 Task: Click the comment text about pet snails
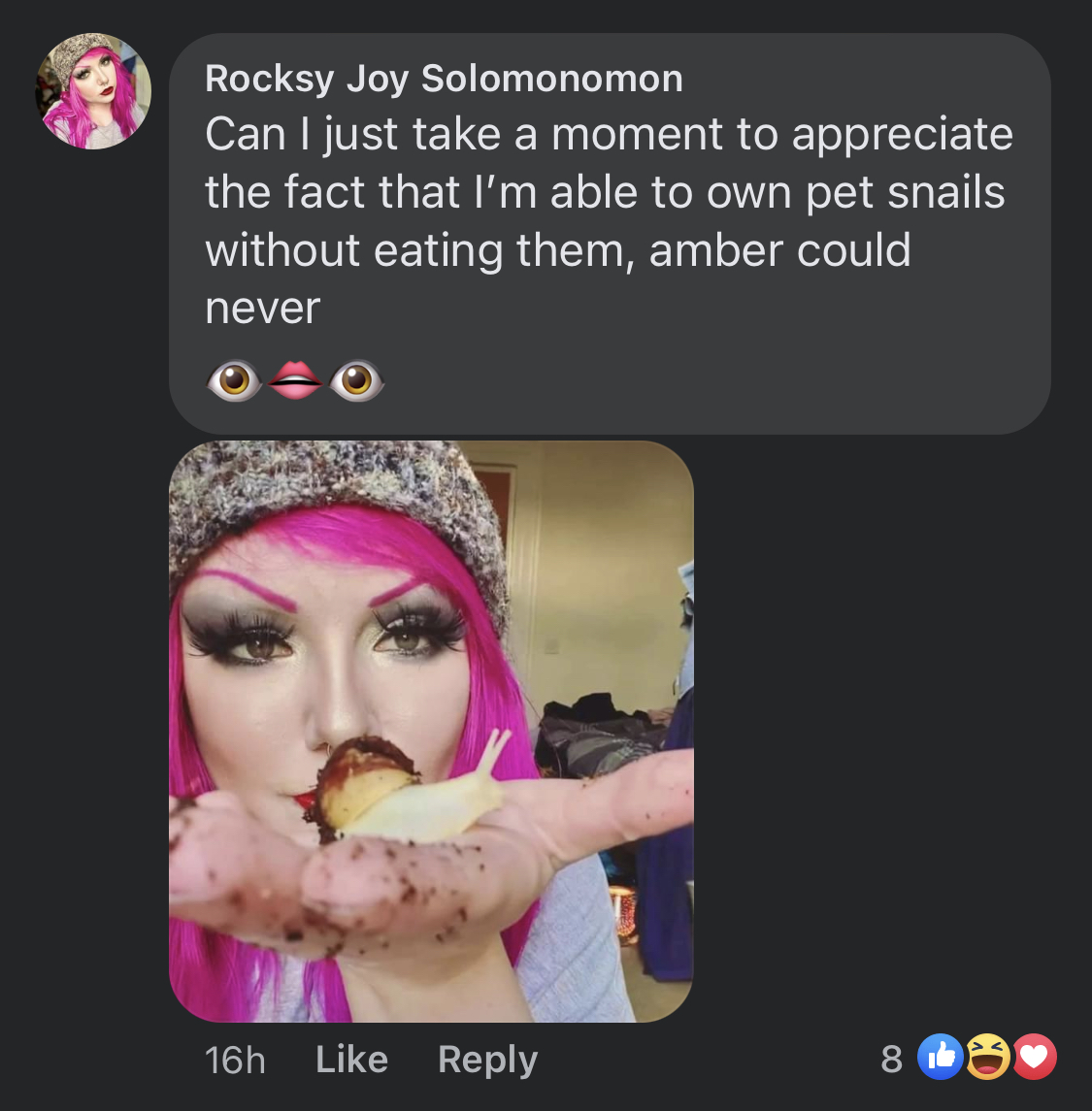610,220
